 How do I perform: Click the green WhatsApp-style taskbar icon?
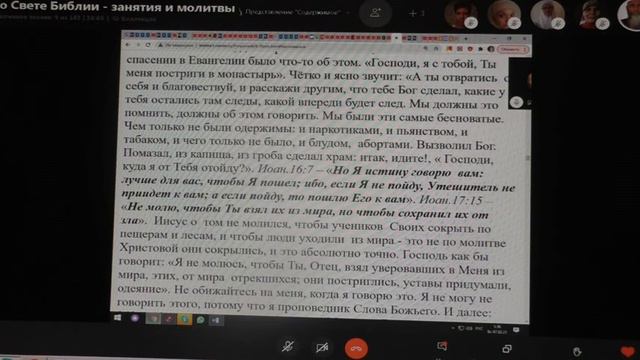tap(200, 320)
